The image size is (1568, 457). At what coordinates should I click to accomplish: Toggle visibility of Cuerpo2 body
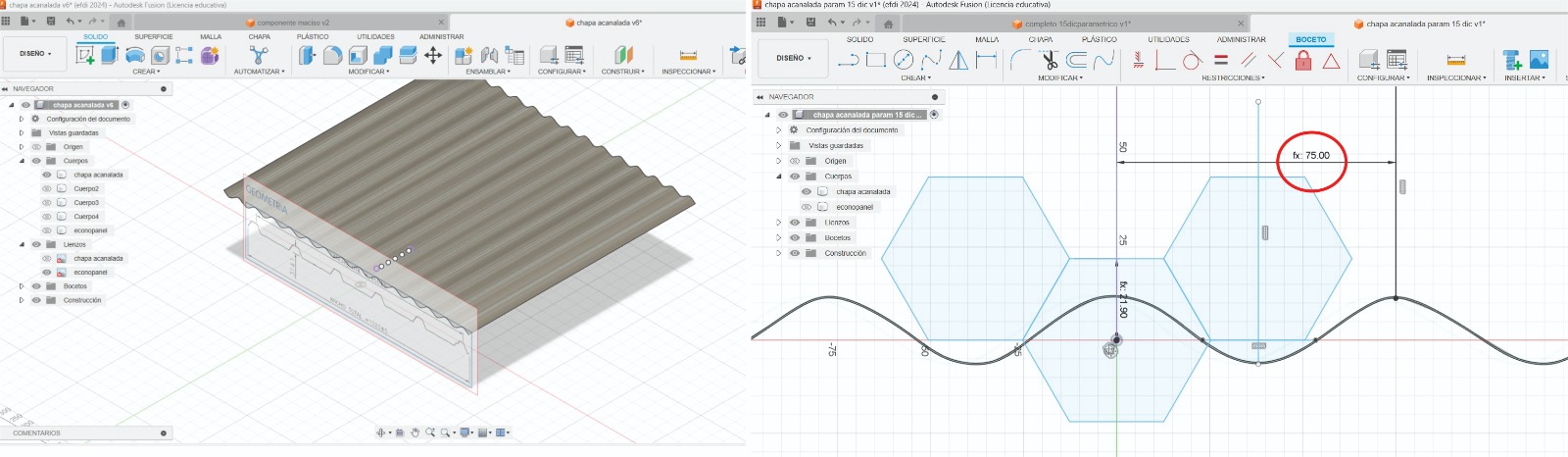(x=47, y=188)
